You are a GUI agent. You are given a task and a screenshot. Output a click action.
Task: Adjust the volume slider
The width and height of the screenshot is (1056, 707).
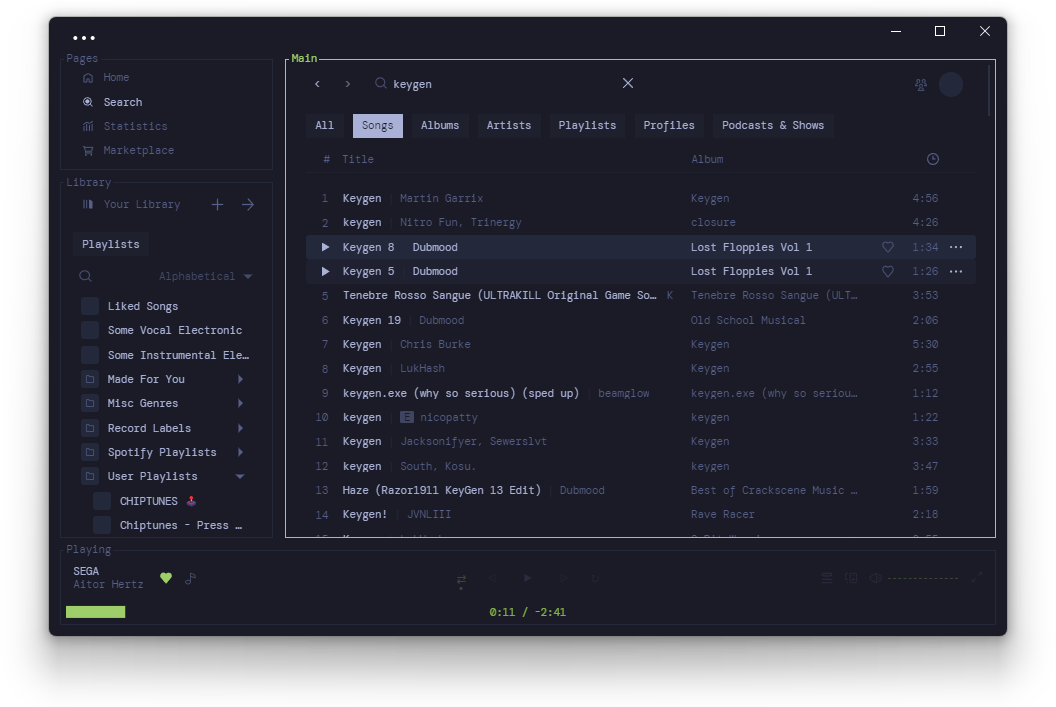[x=923, y=578]
